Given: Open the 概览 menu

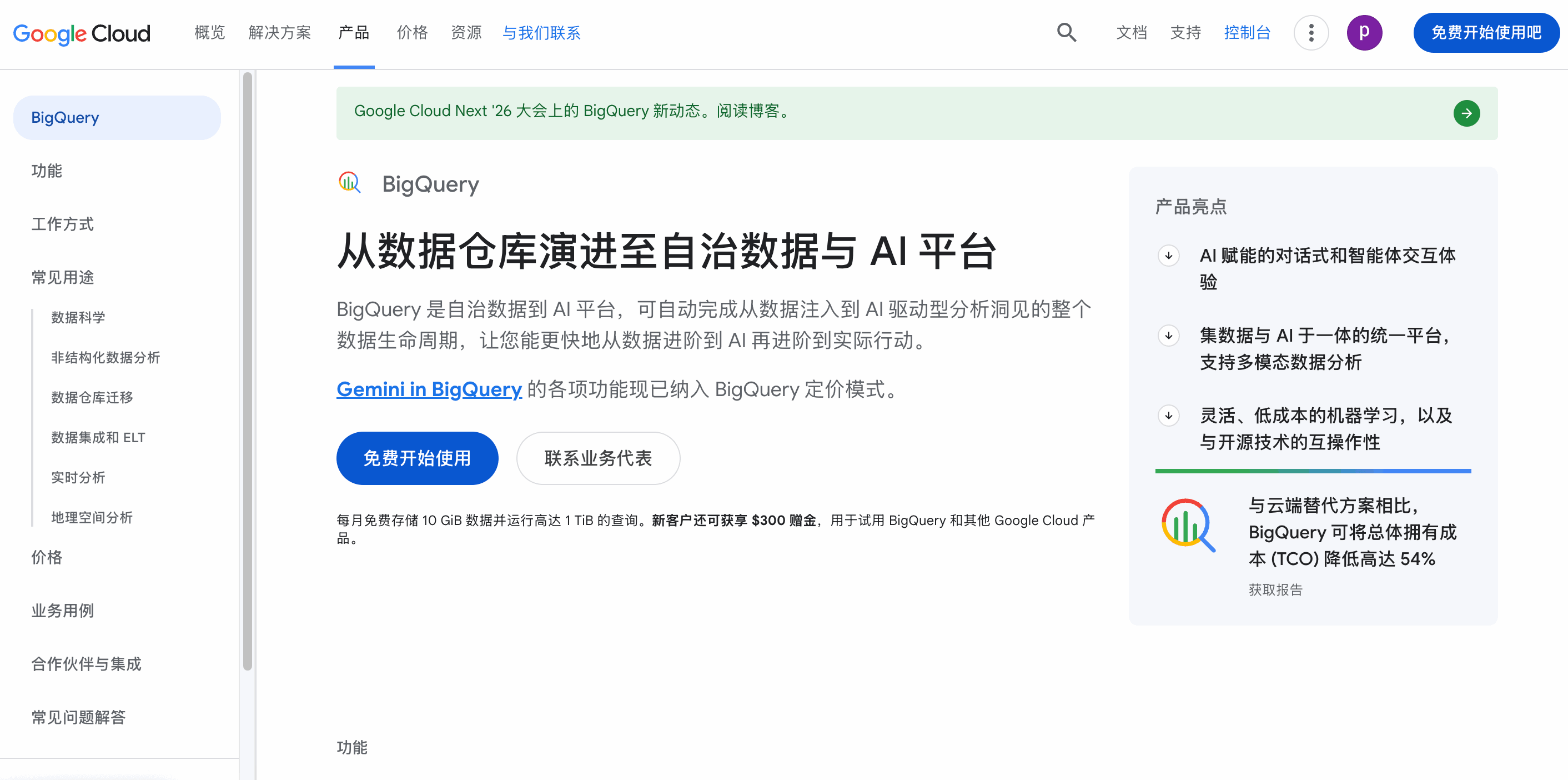Looking at the screenshot, I should click(x=209, y=33).
